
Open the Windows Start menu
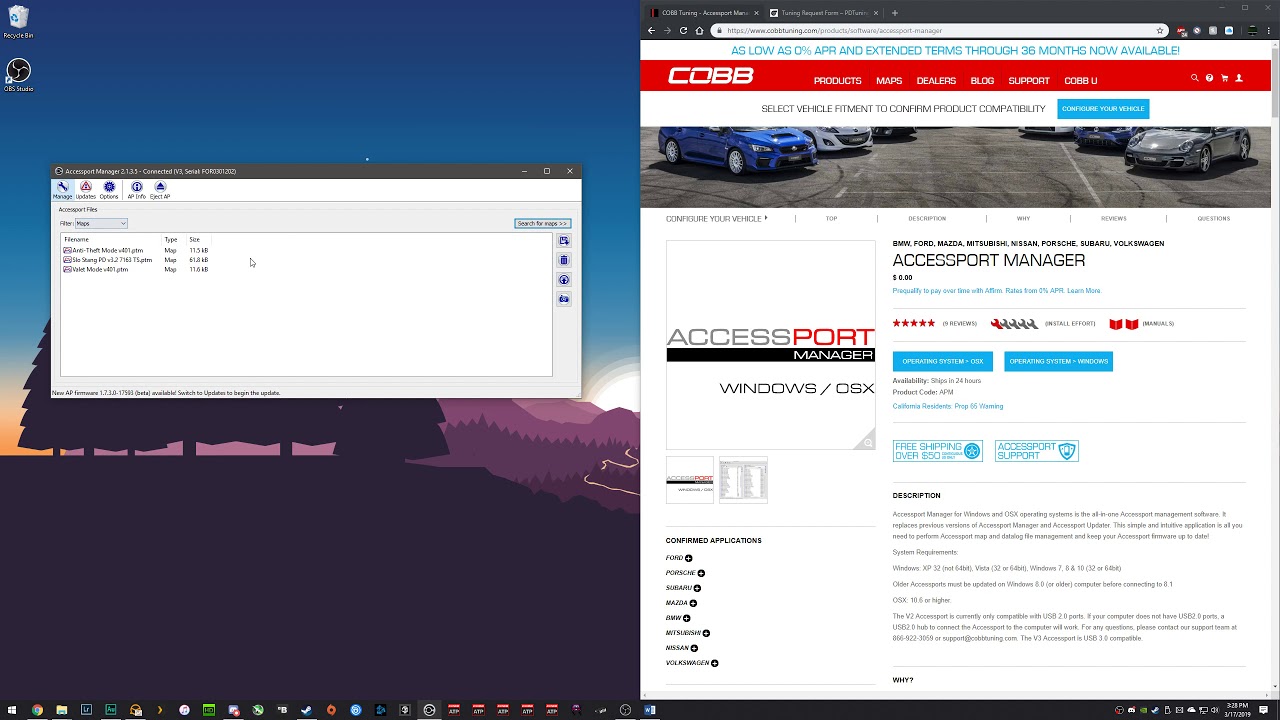click(x=12, y=710)
